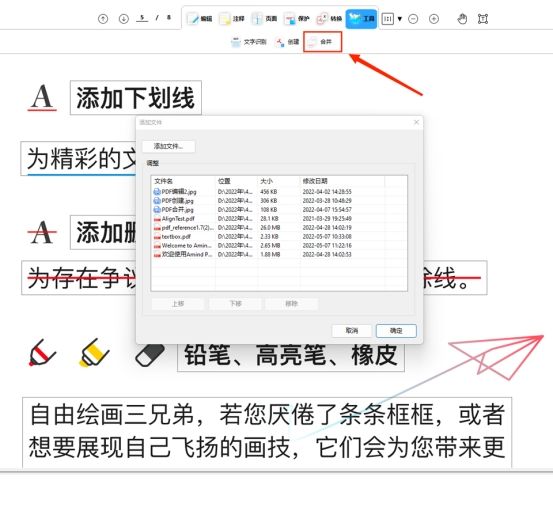This screenshot has width=553, height=507.
Task: Click the PDF icon beside Welcome to Amin...
Action: point(157,246)
